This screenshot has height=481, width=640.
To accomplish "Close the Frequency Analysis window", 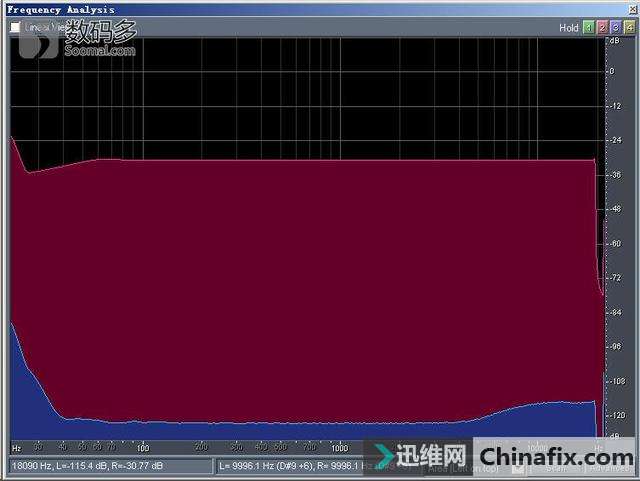I will [x=633, y=9].
